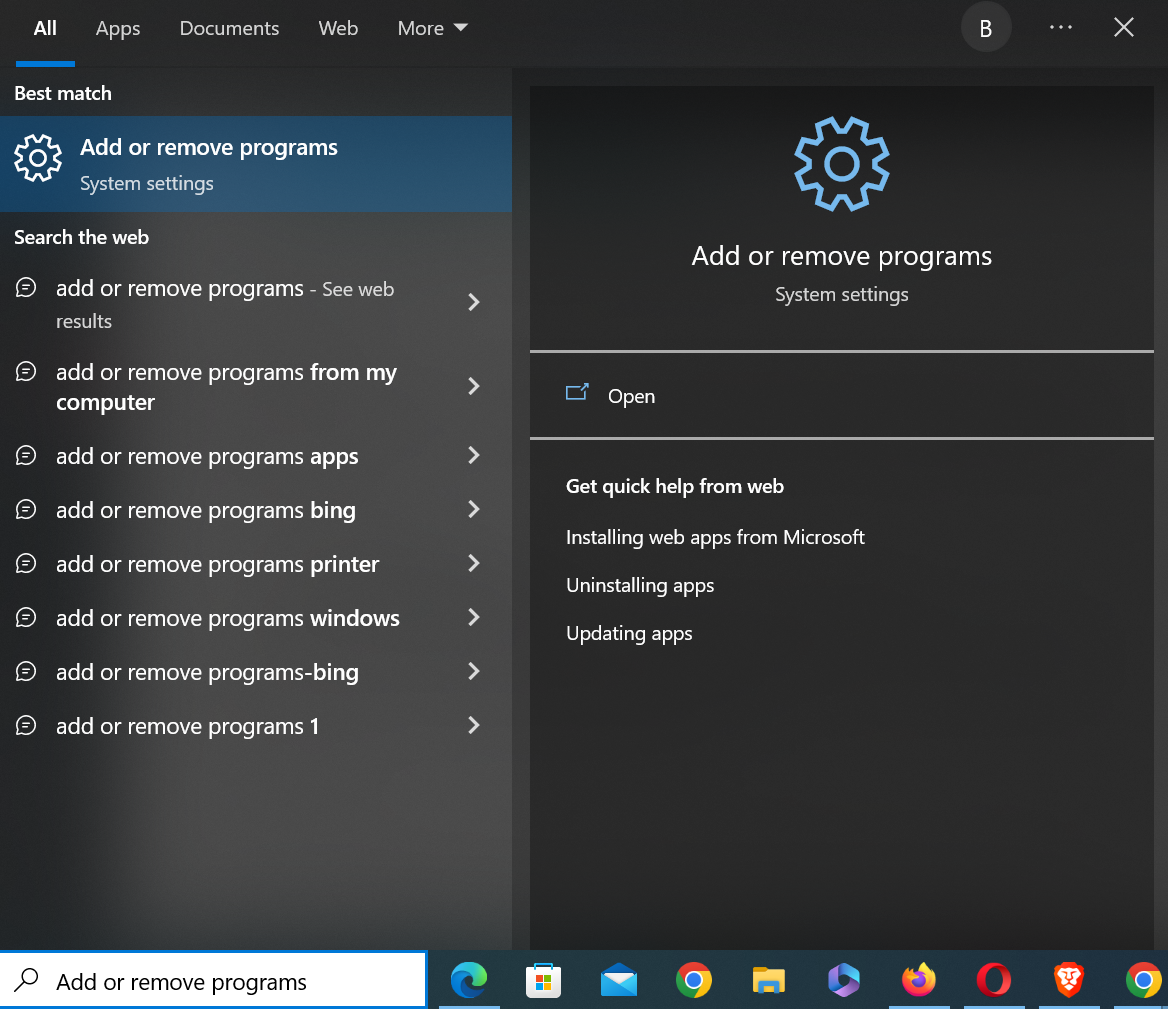Viewport: 1168px width, 1009px height.
Task: Click the taskbar search input field
Action: pyautogui.click(x=213, y=981)
